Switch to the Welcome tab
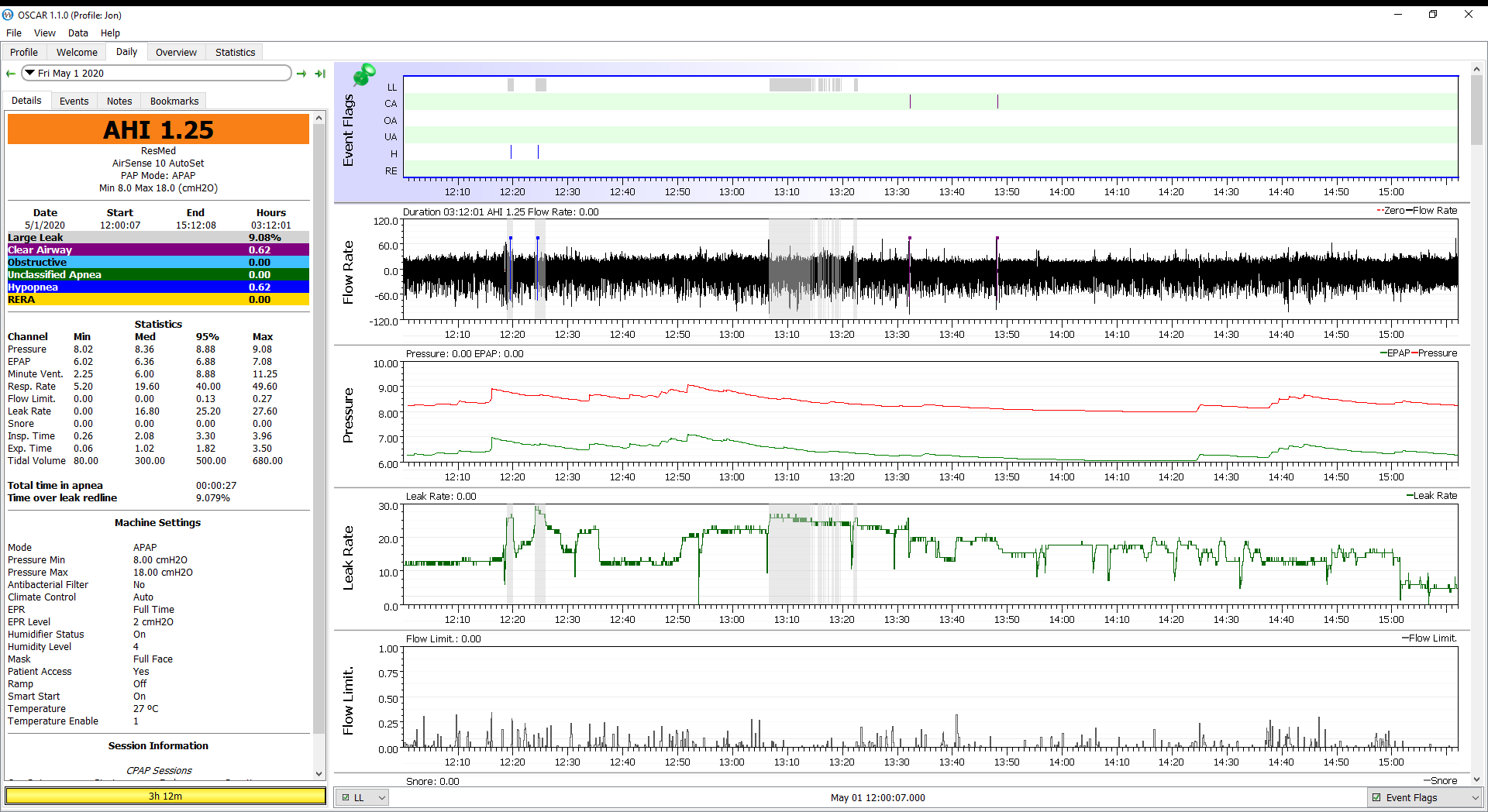The image size is (1488, 812). point(77,52)
